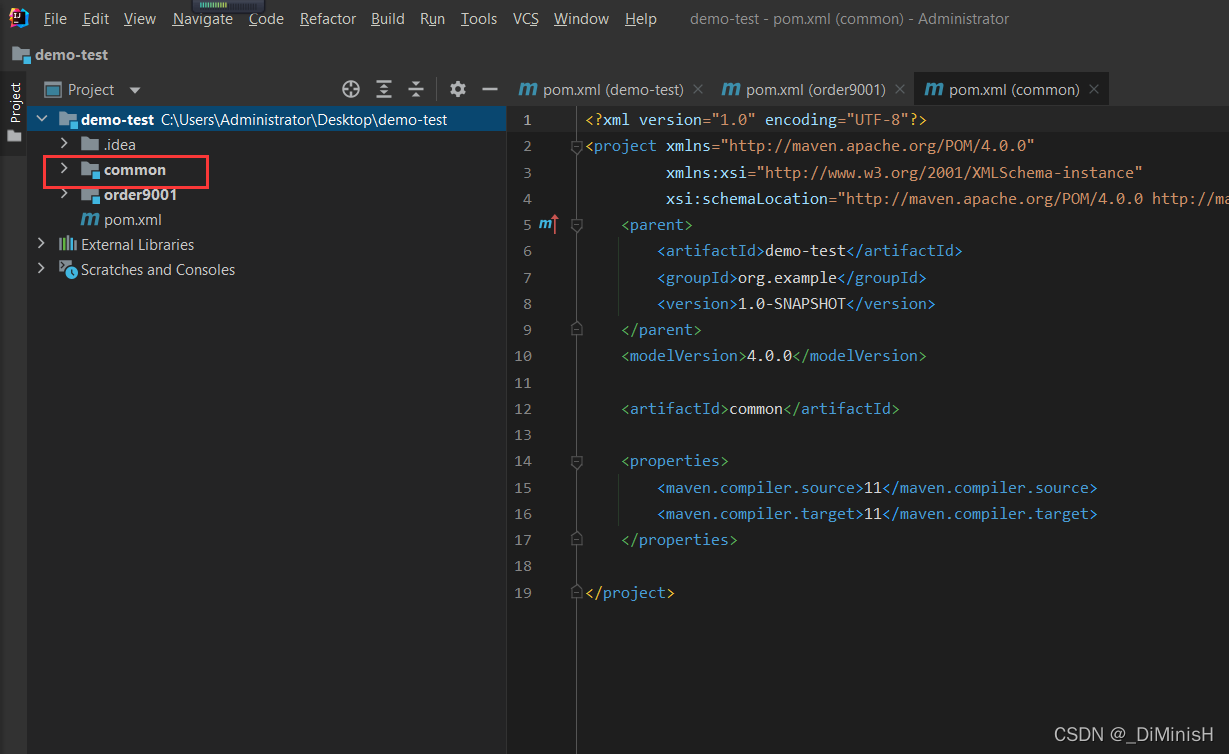Open the Project view dropdown

pyautogui.click(x=135, y=90)
